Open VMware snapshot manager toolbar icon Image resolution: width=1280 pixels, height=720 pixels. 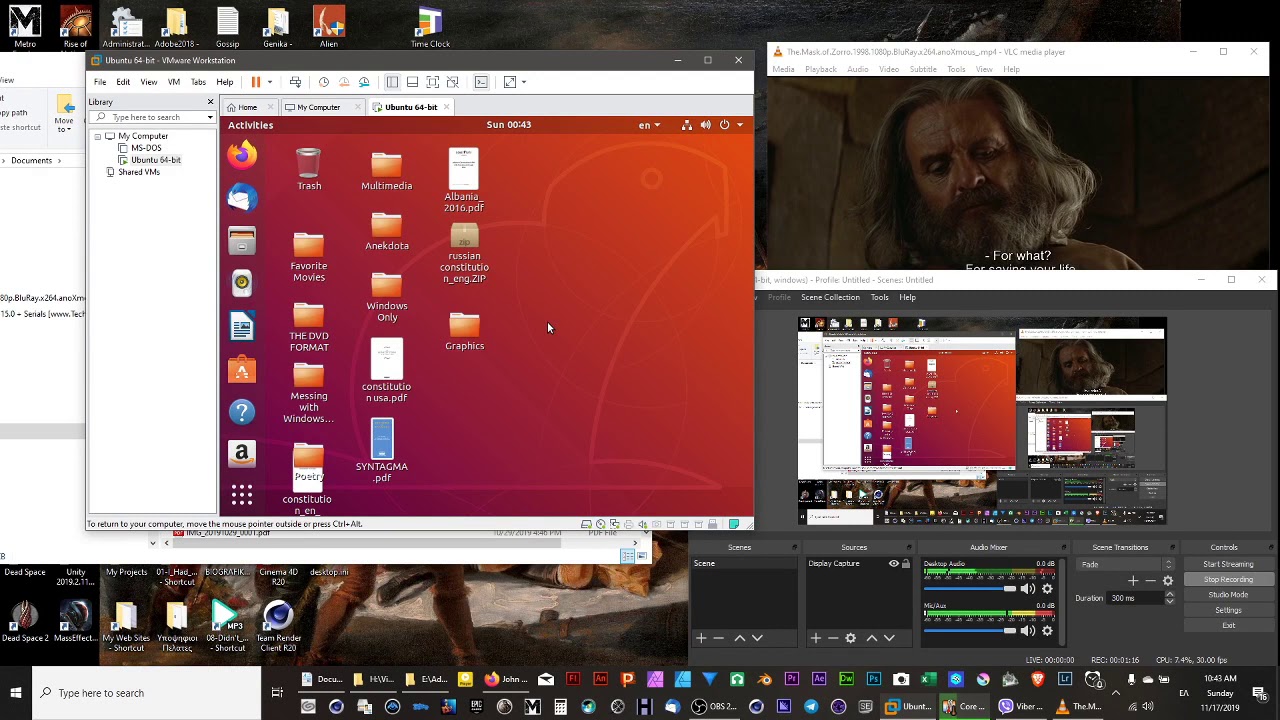click(364, 82)
